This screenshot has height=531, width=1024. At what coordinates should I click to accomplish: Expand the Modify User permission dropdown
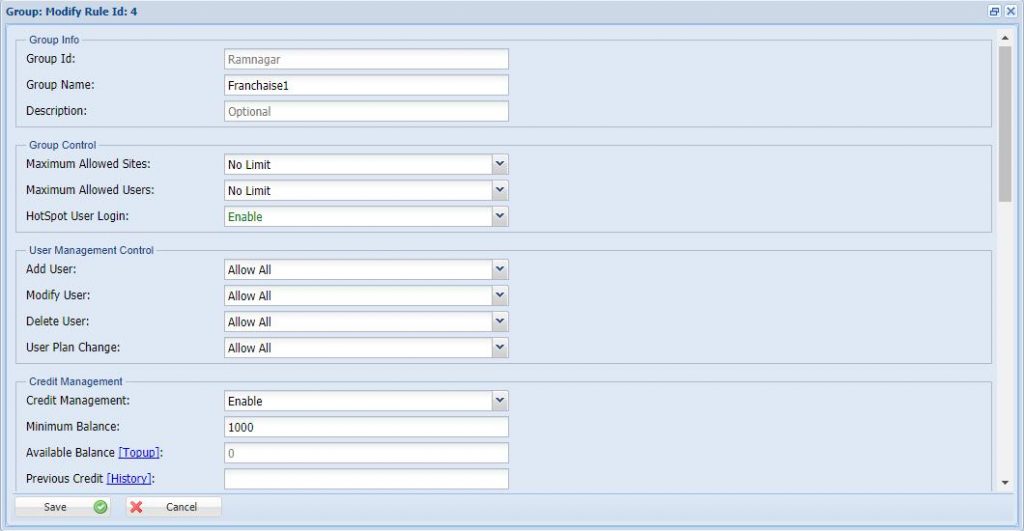pyautogui.click(x=500, y=295)
